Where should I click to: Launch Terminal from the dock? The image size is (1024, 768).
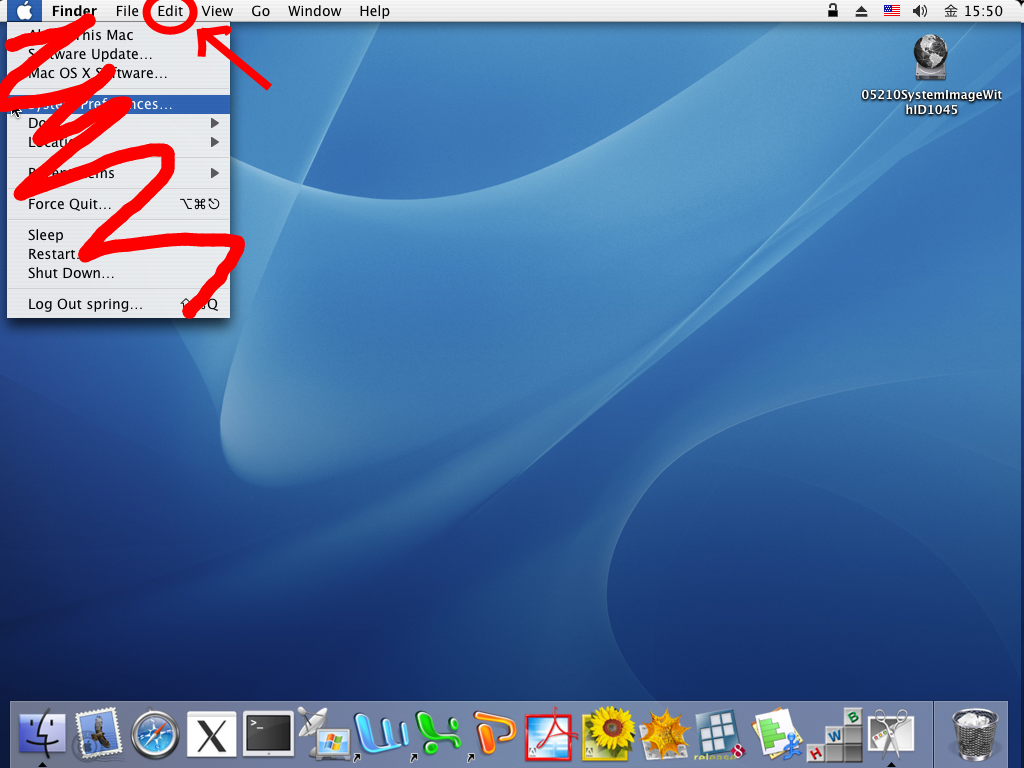(x=268, y=735)
